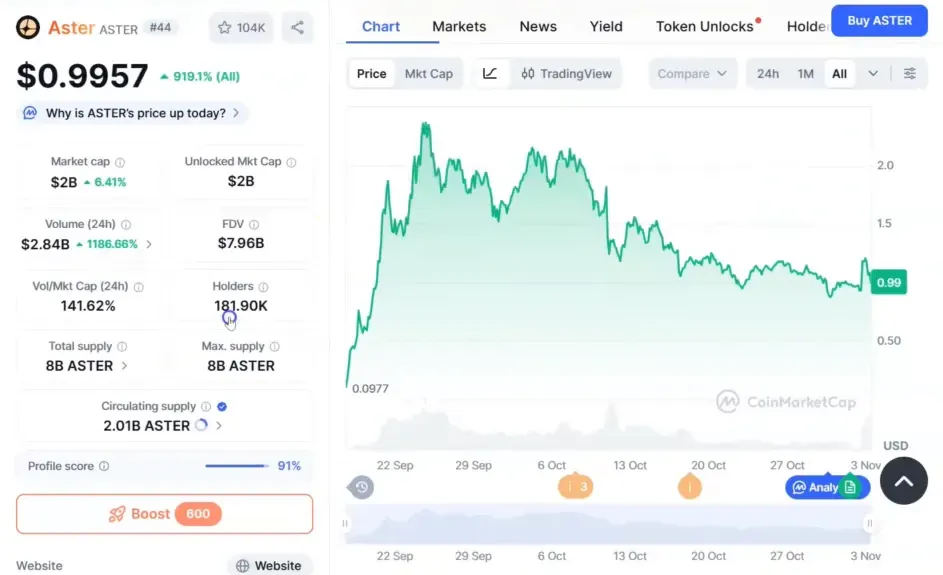The height and width of the screenshot is (575, 943).
Task: Click the FDV info icon
Action: pyautogui.click(x=254, y=225)
